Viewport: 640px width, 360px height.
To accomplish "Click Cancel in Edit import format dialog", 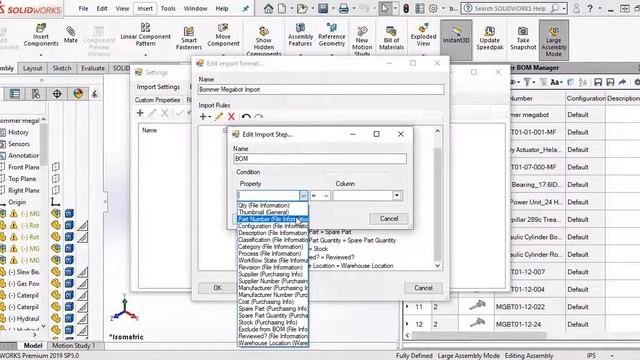I will coord(423,288).
